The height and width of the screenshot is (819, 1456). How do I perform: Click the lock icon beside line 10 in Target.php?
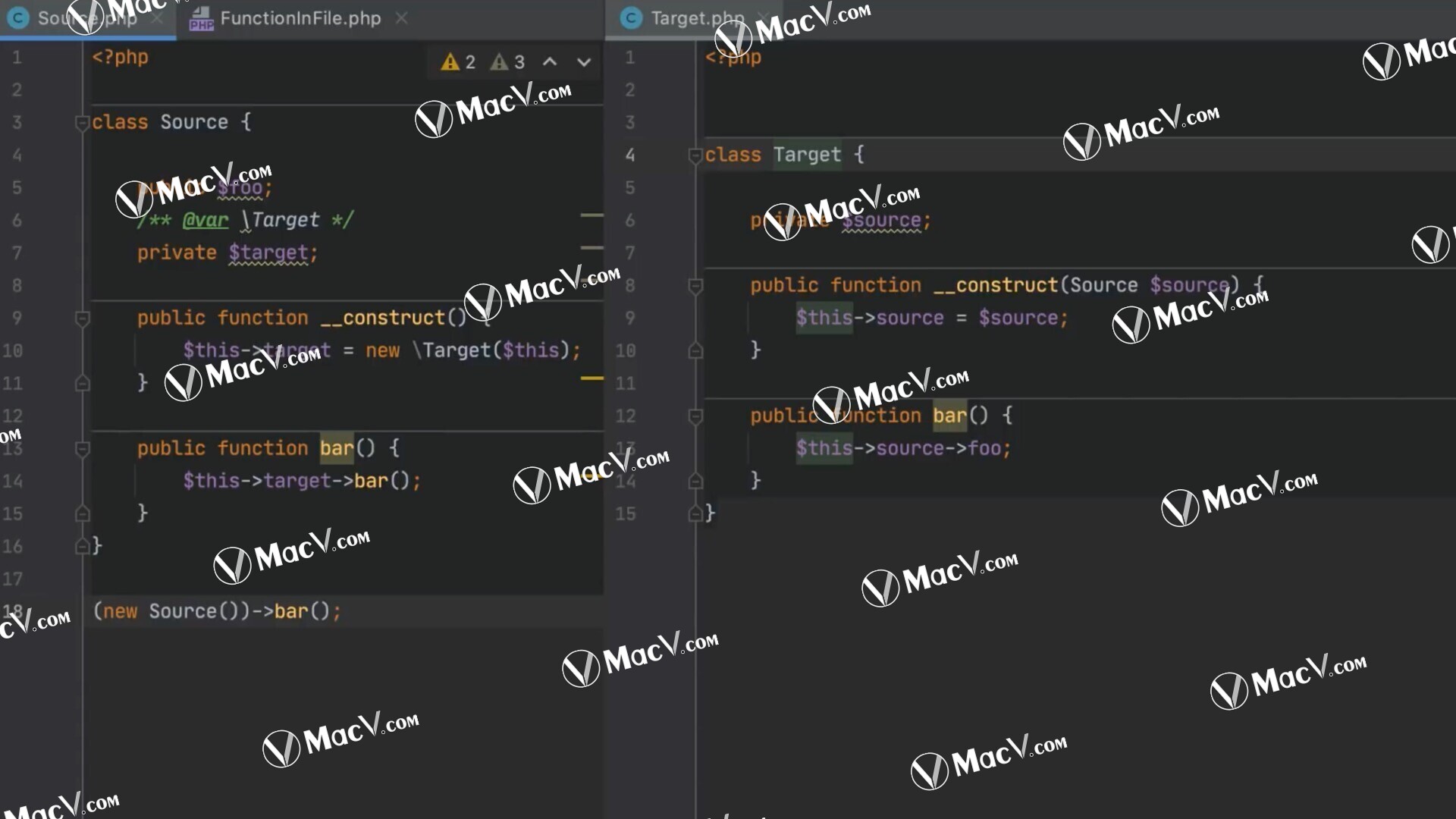click(695, 350)
